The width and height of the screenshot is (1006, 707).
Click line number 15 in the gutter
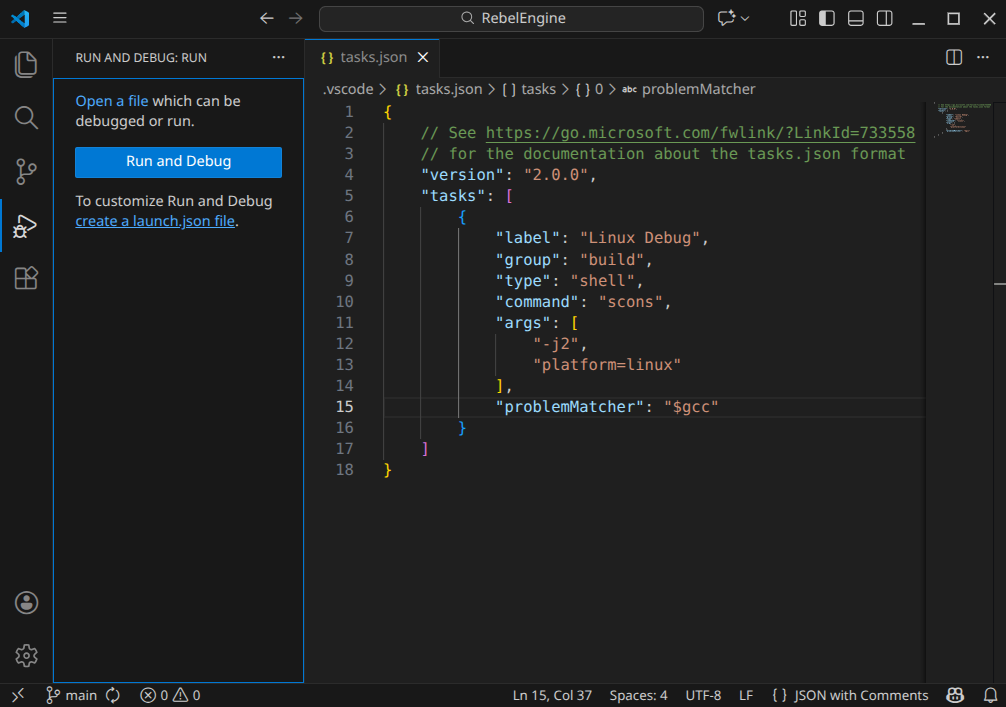[x=345, y=407]
